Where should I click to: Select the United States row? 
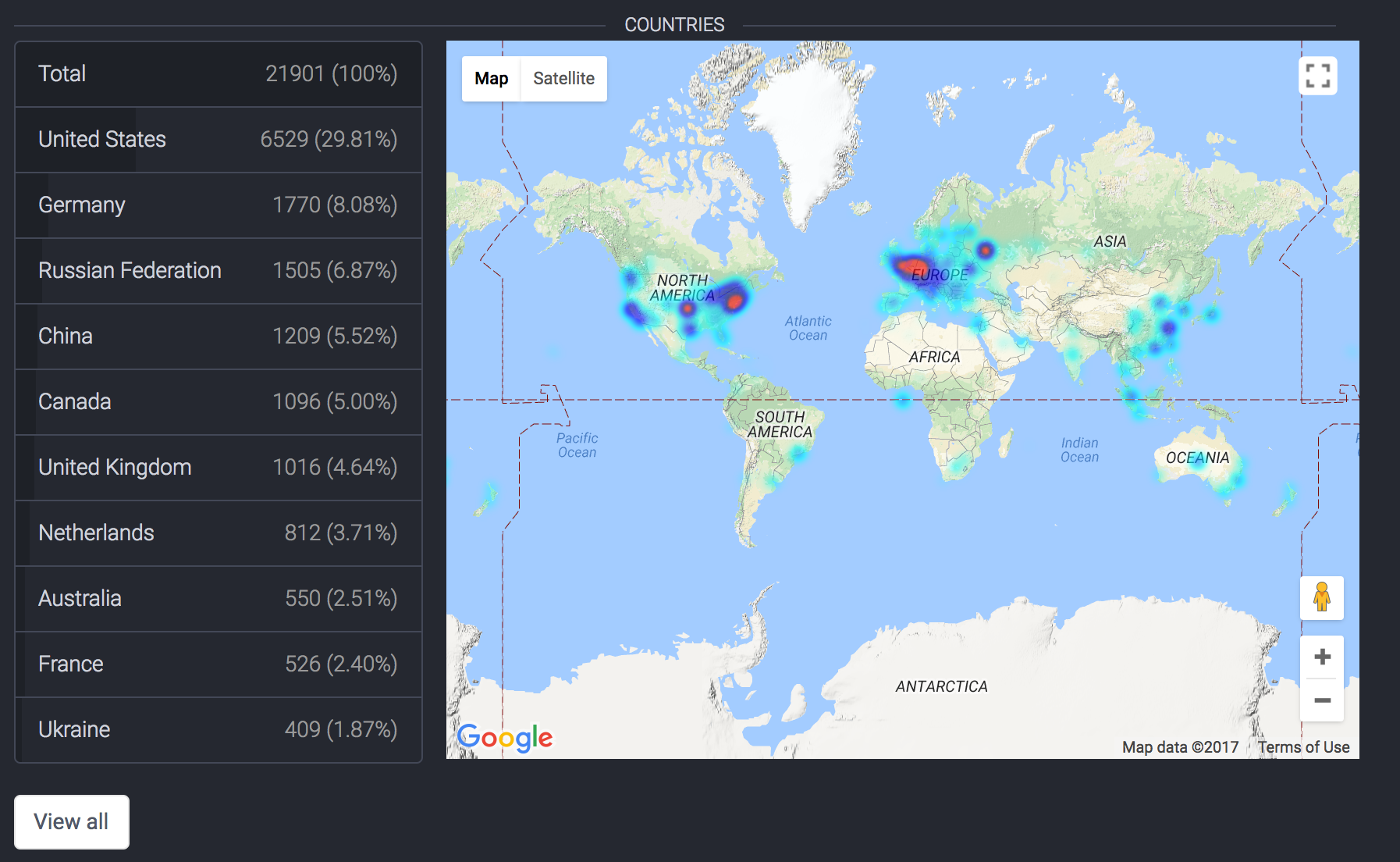(x=219, y=140)
